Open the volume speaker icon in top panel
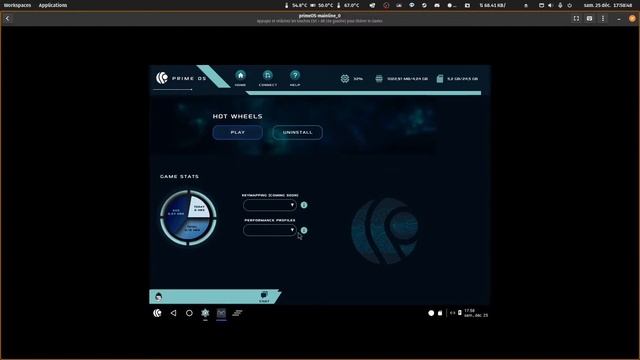This screenshot has width=640, height=360. click(x=550, y=5)
